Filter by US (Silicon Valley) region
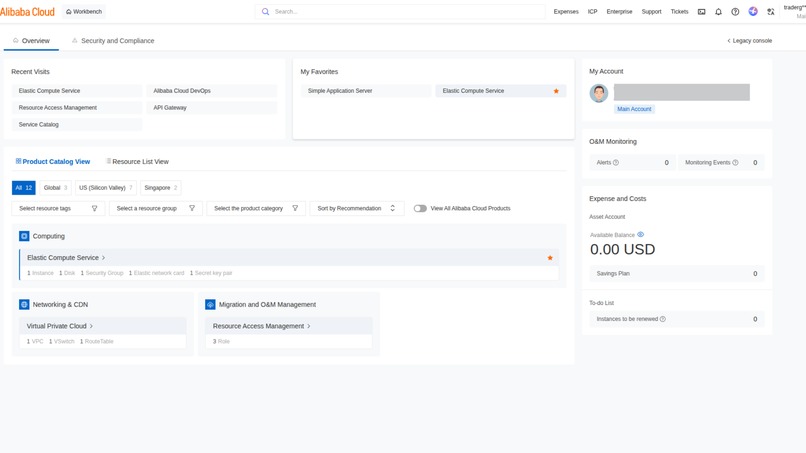The height and width of the screenshot is (453, 806). (x=105, y=188)
